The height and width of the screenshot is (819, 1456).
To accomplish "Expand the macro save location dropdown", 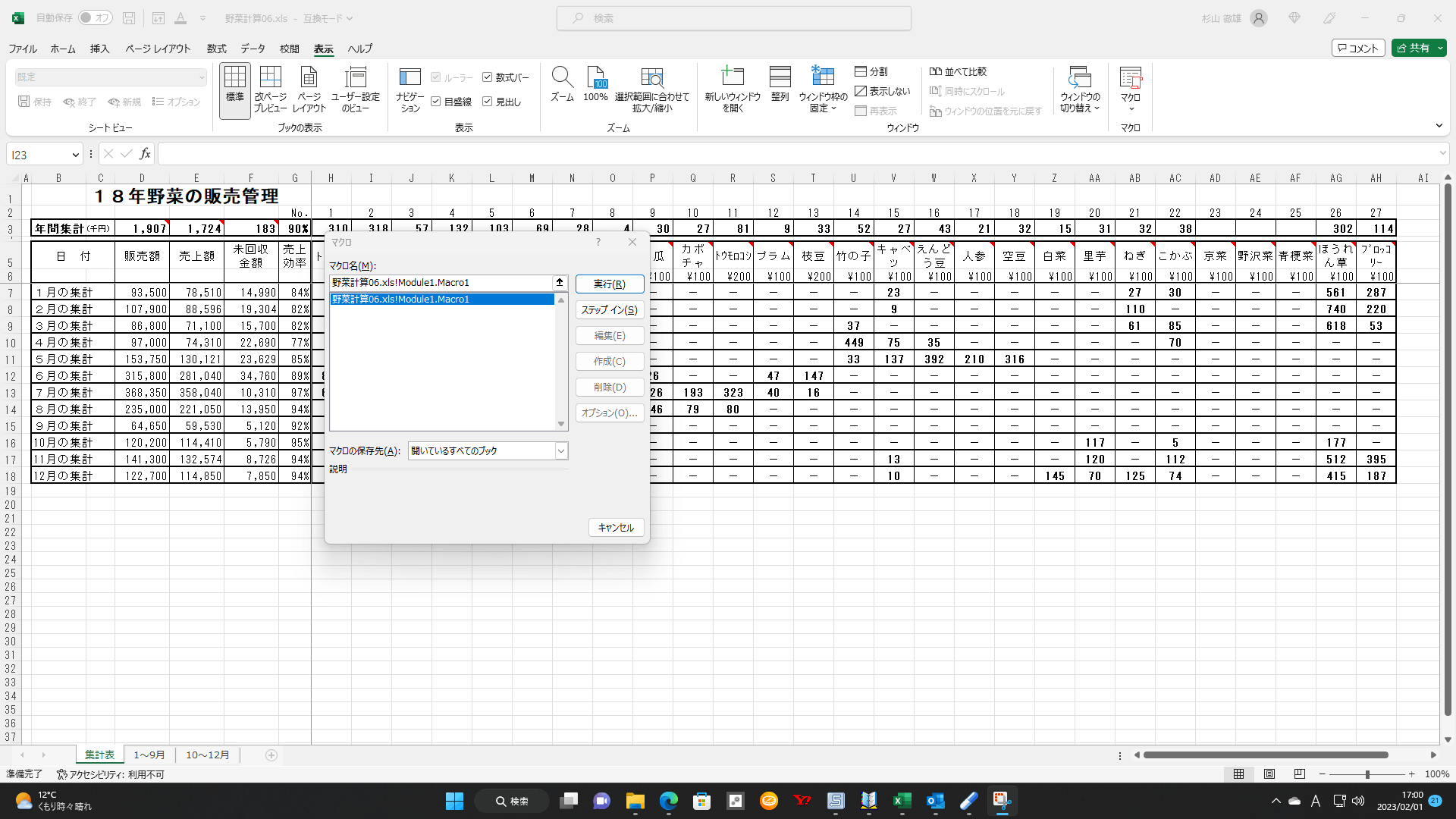I will tap(561, 451).
